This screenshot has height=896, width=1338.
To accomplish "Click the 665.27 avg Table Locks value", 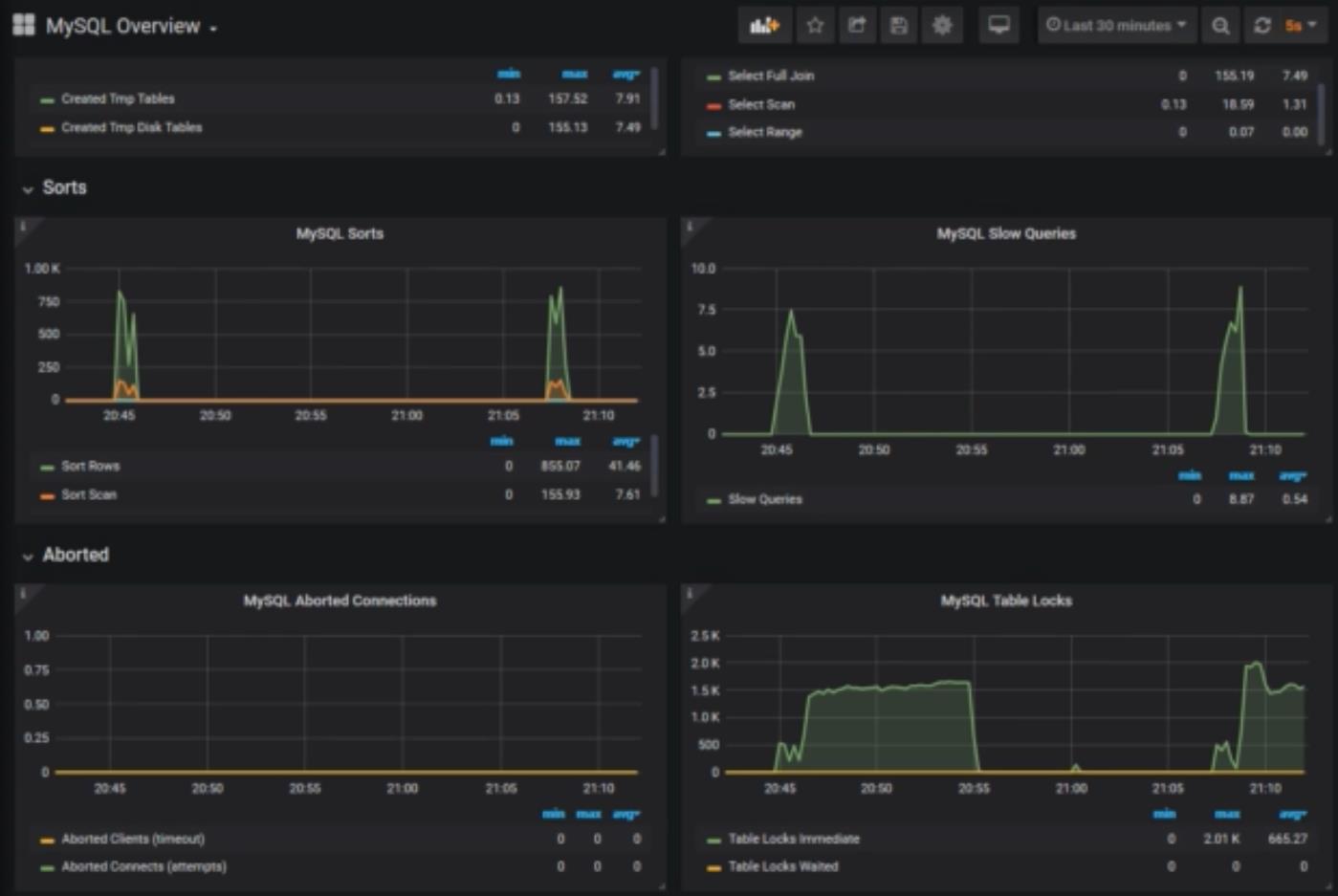I will click(1287, 839).
